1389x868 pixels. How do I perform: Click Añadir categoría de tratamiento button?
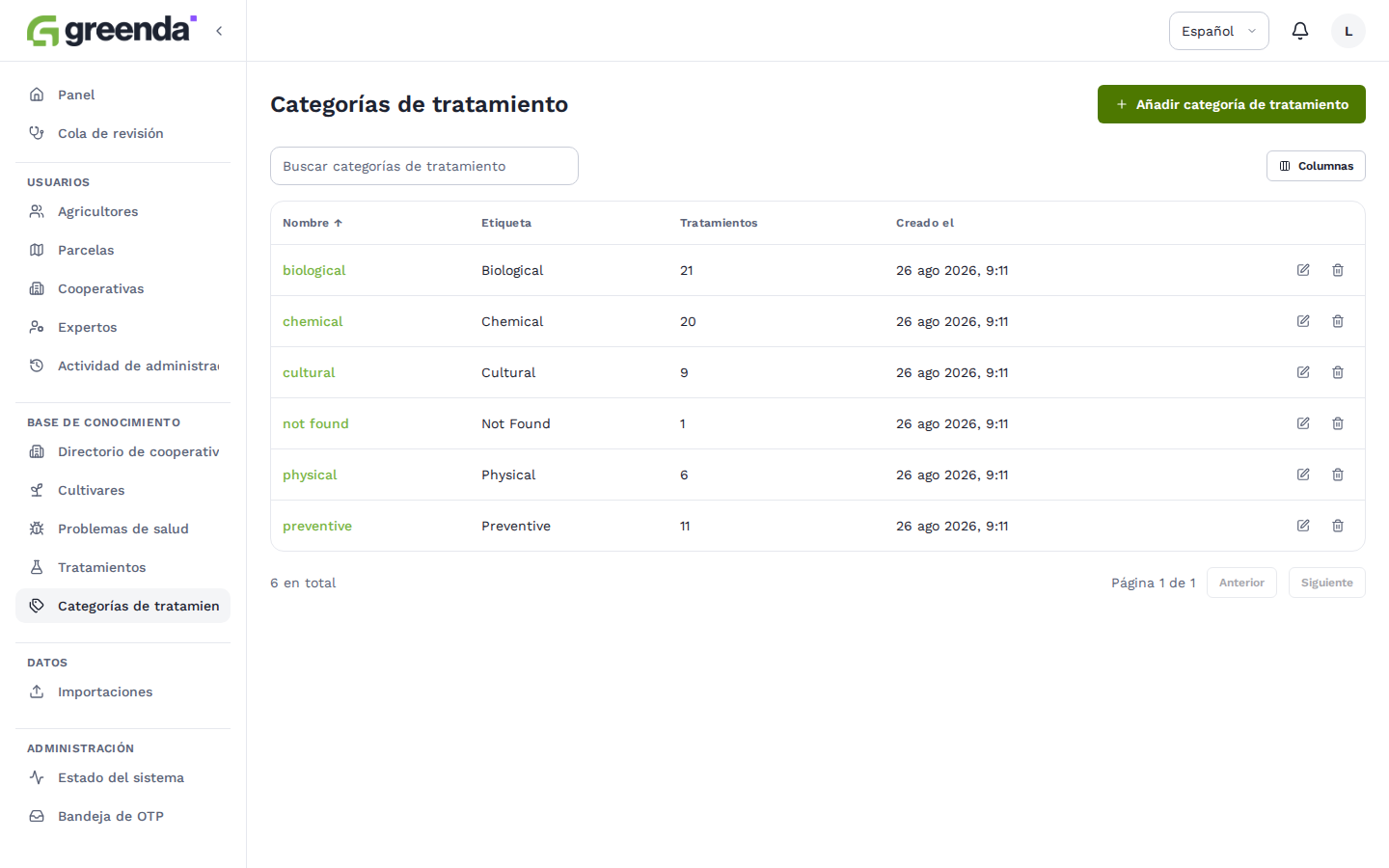pos(1232,104)
